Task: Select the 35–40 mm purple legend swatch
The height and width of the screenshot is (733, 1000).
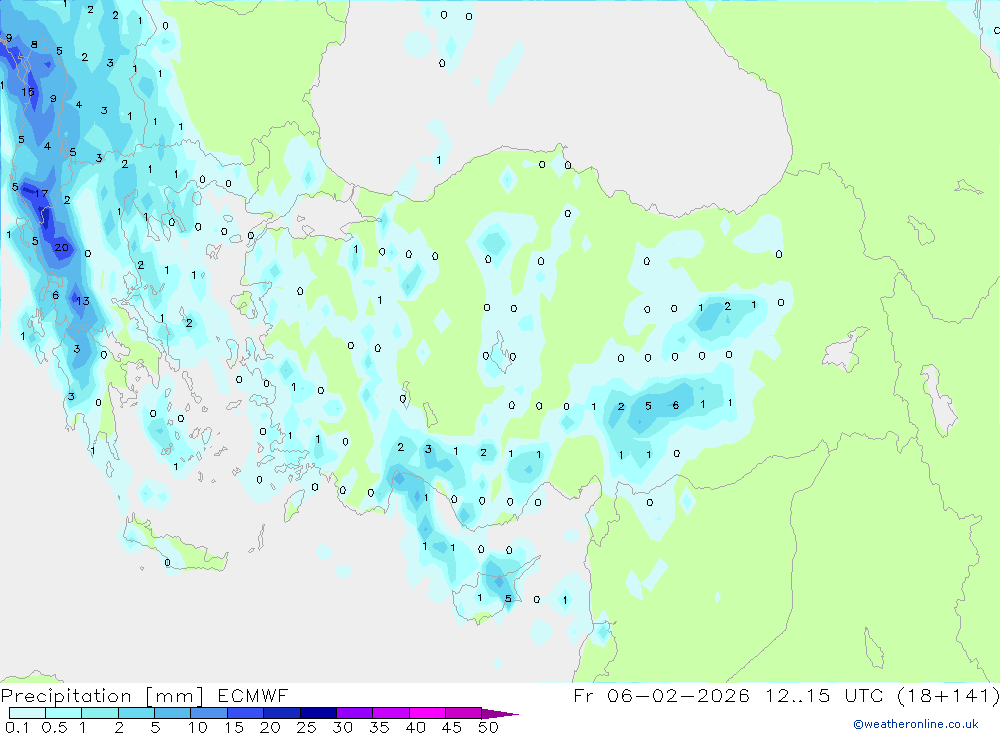Action: point(390,713)
